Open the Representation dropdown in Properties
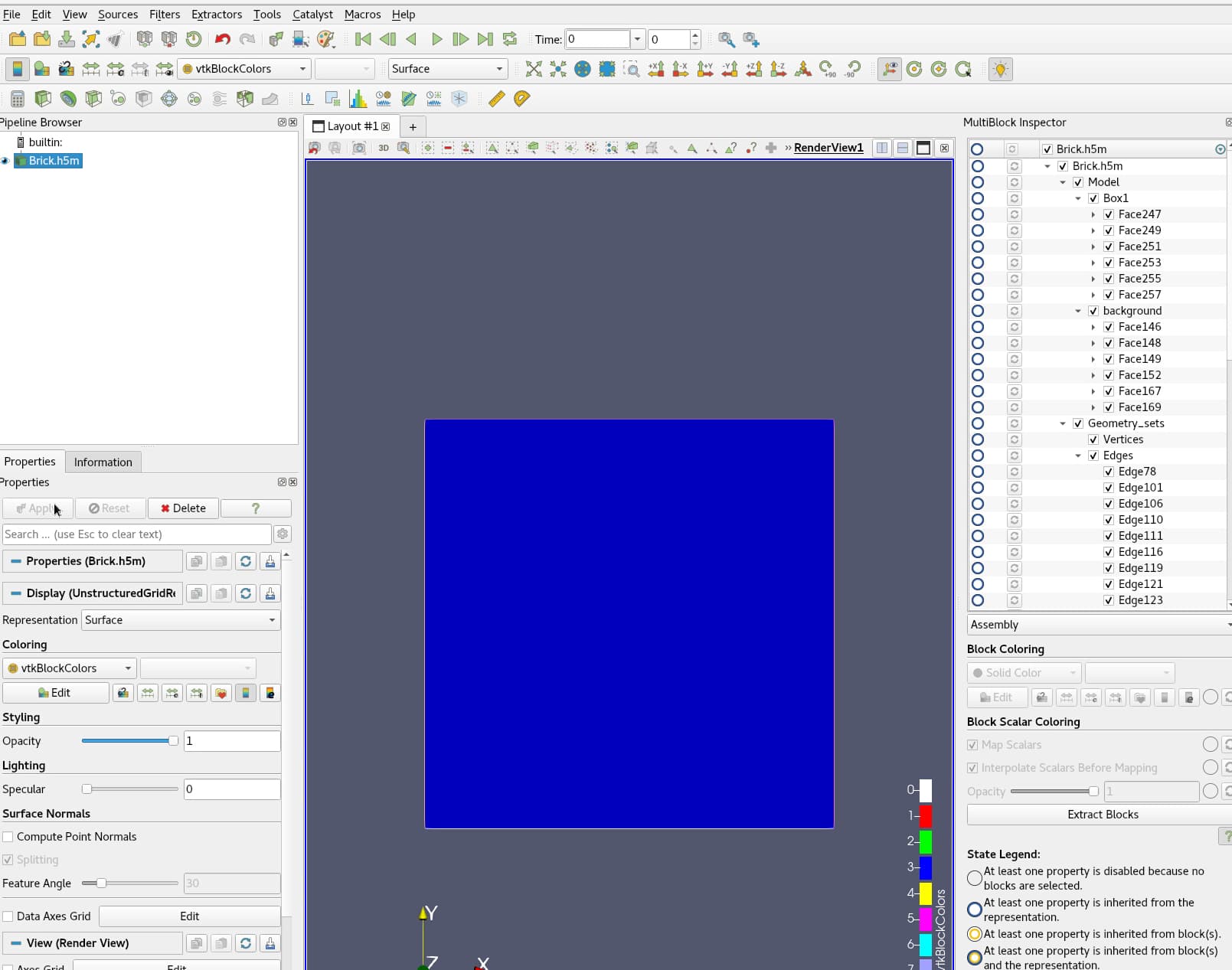This screenshot has height=970, width=1232. (181, 620)
